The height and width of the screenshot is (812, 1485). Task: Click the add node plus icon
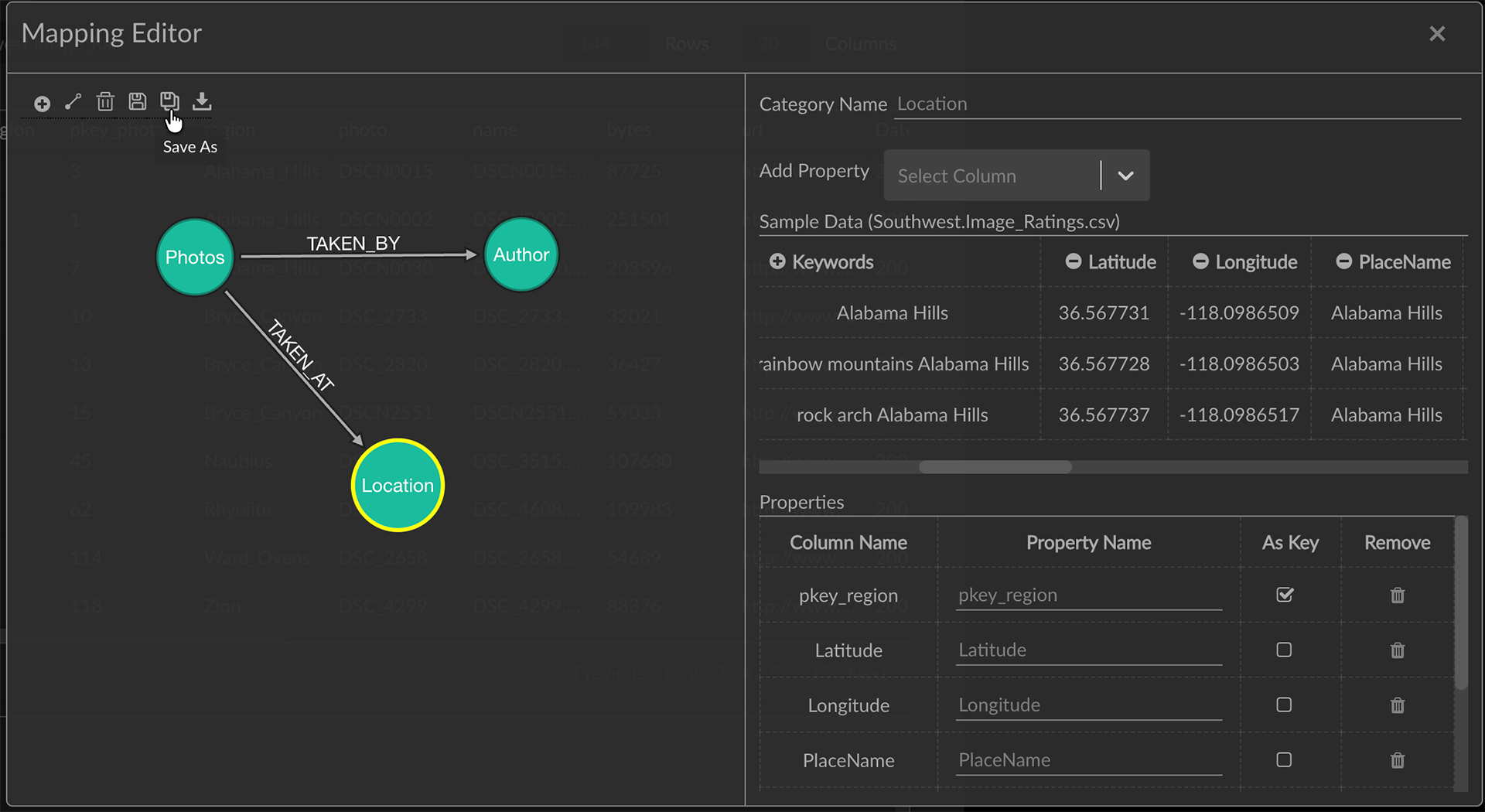(x=43, y=104)
